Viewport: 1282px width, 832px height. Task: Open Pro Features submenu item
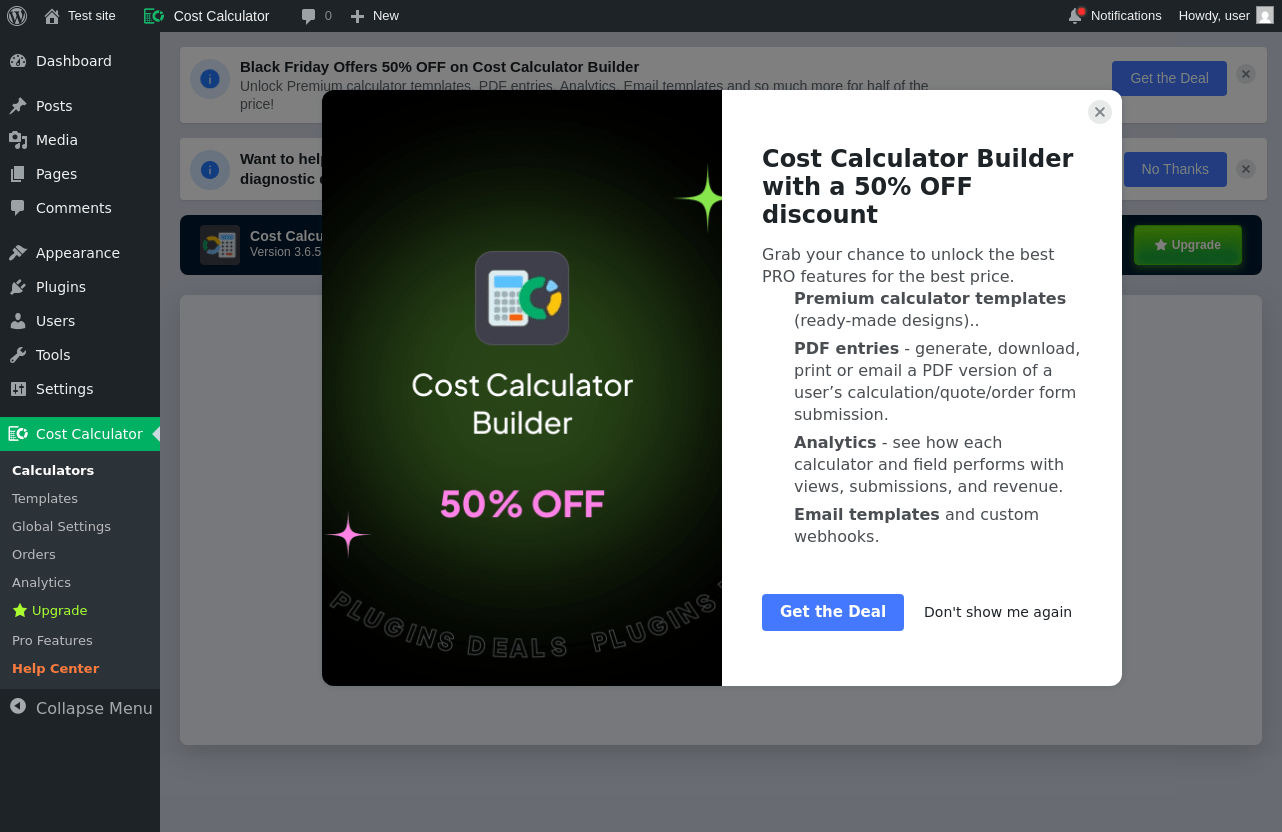pos(52,641)
